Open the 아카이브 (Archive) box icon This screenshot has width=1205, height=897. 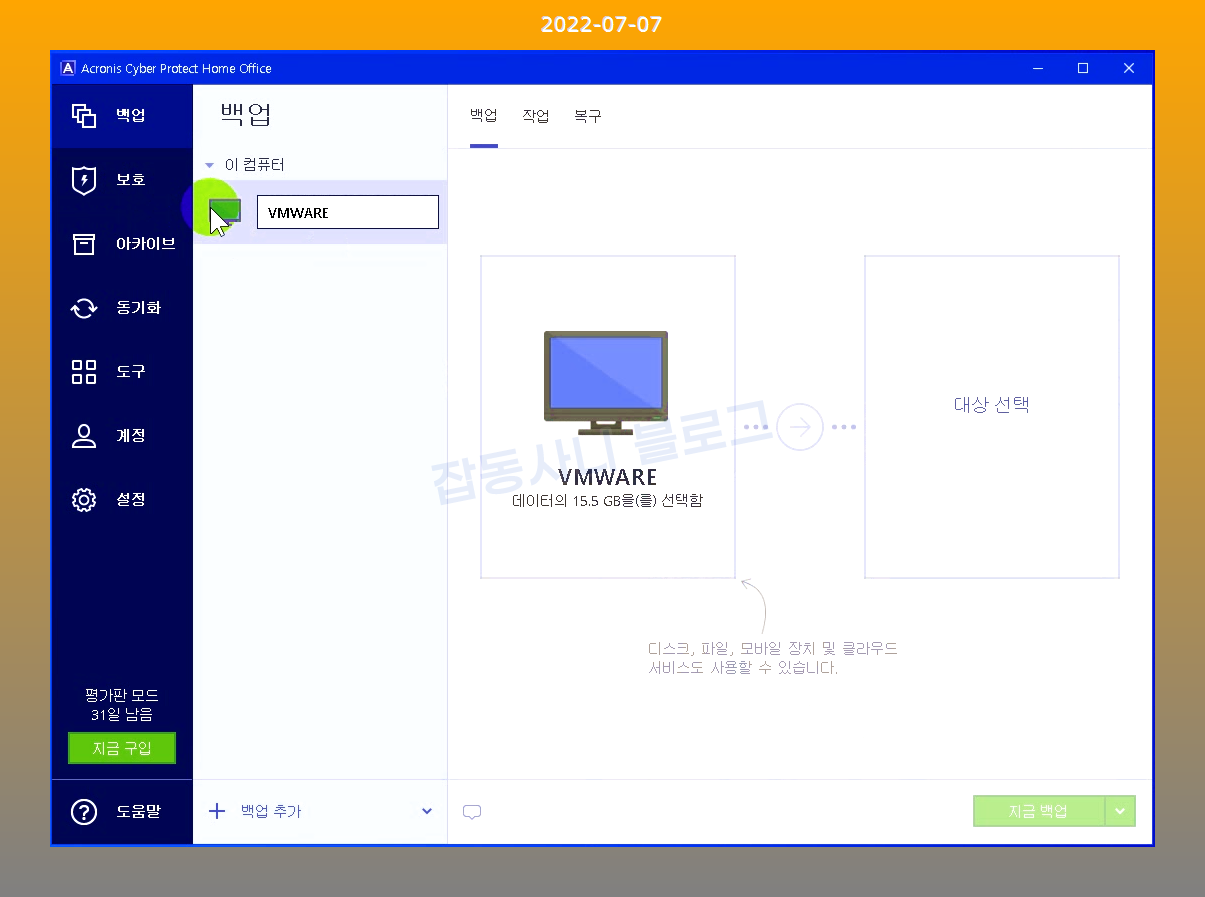point(84,244)
